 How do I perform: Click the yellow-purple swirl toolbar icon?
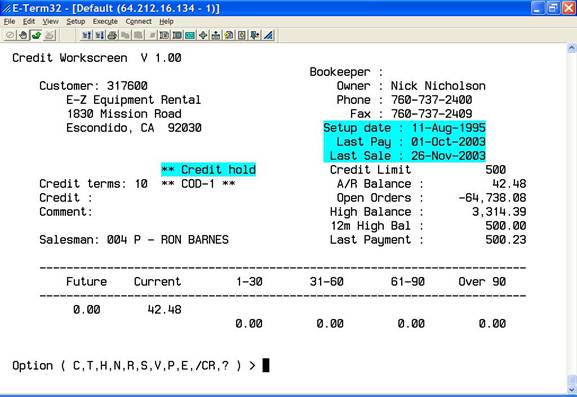(x=229, y=35)
